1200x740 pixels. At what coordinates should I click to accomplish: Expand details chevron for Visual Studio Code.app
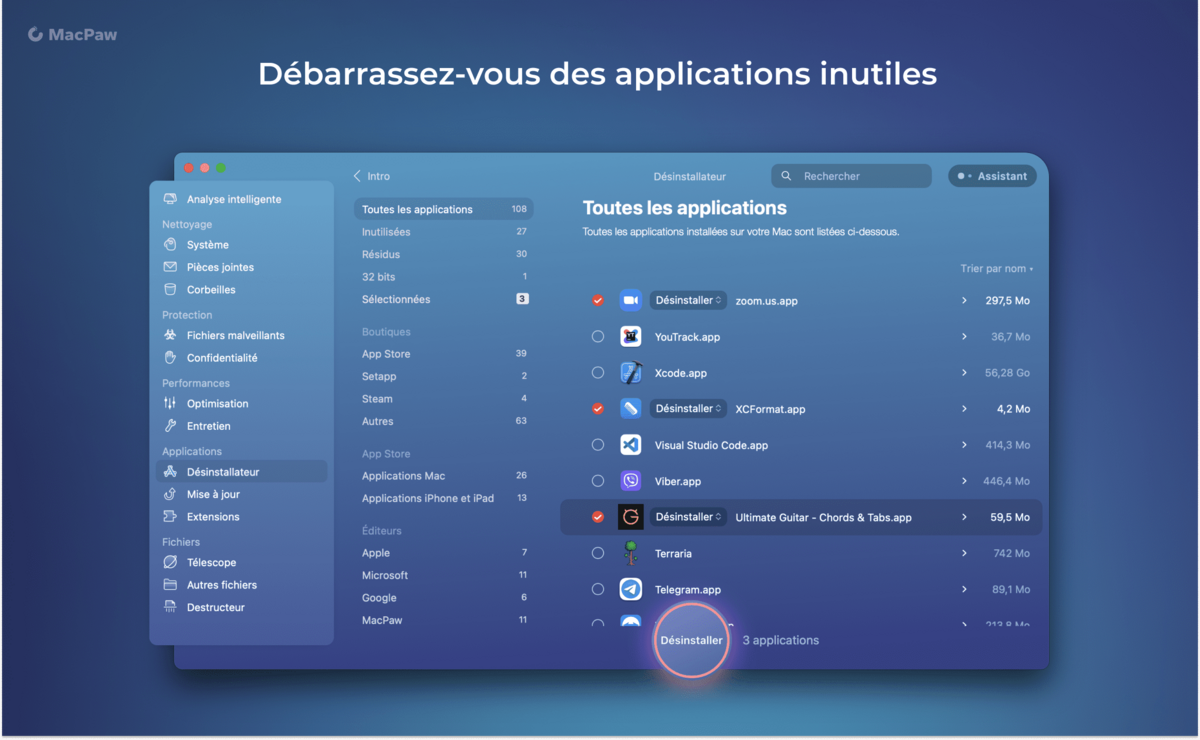point(965,445)
